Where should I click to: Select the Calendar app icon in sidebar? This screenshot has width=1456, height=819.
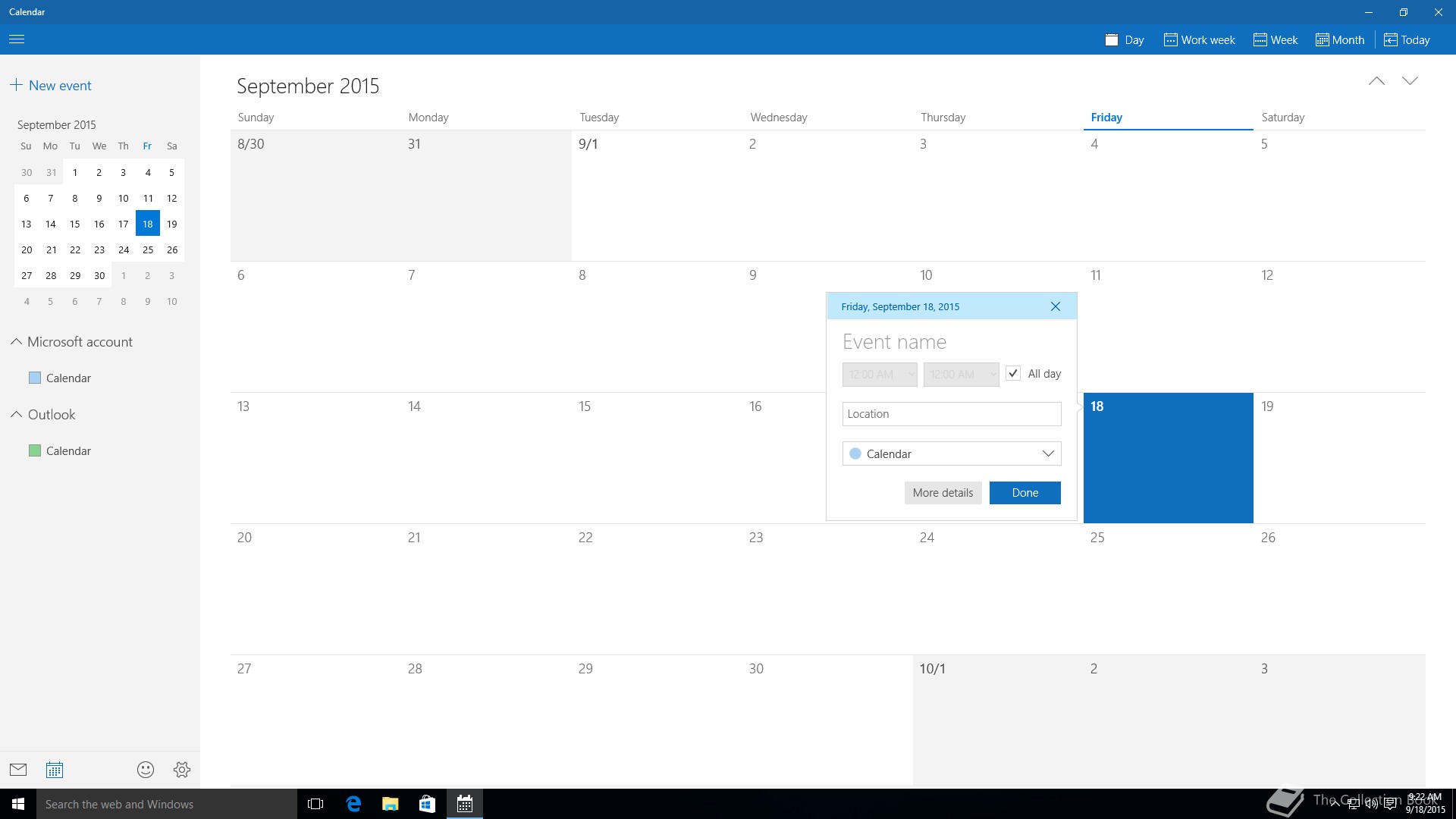(55, 770)
